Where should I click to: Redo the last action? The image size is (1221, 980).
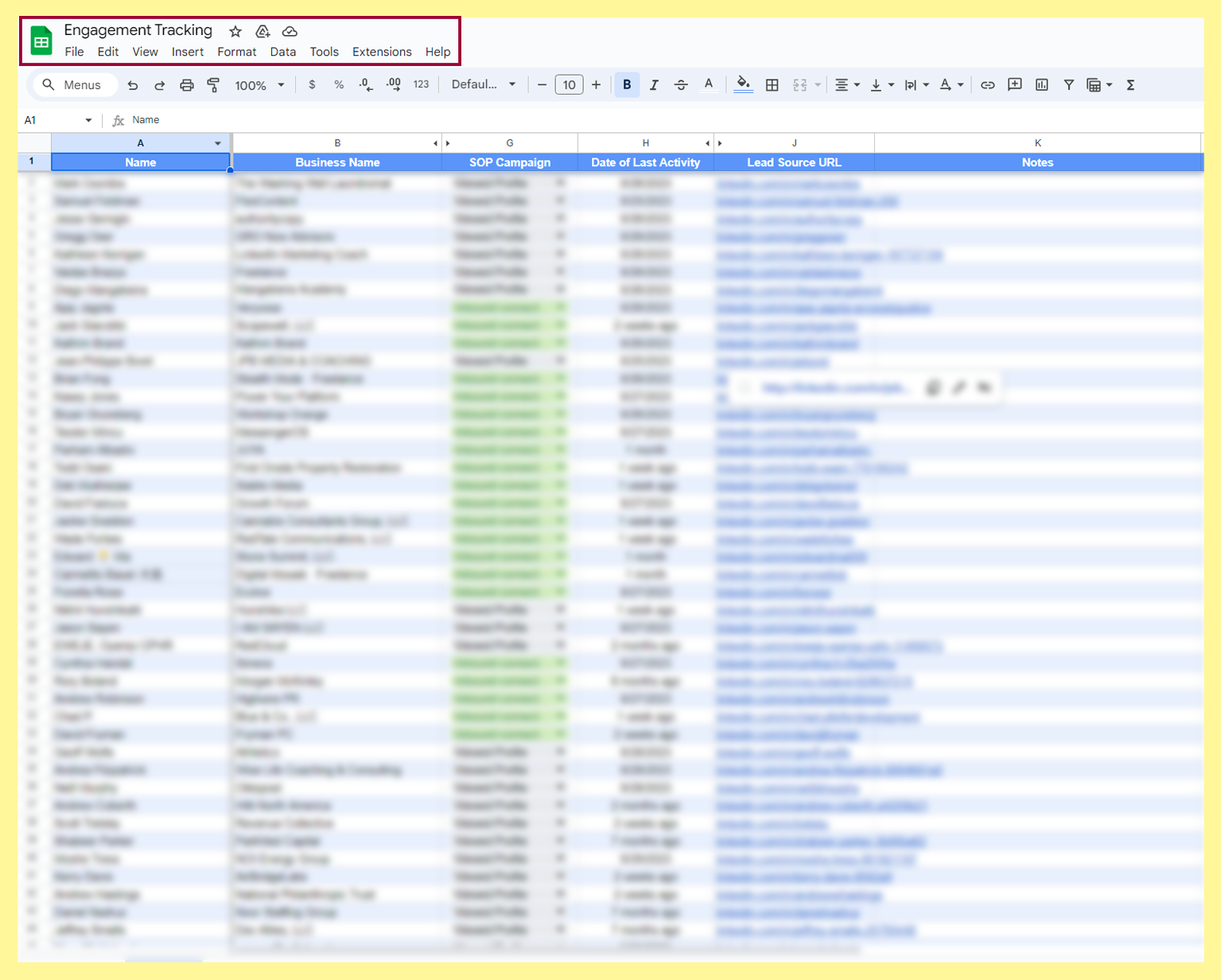tap(159, 85)
